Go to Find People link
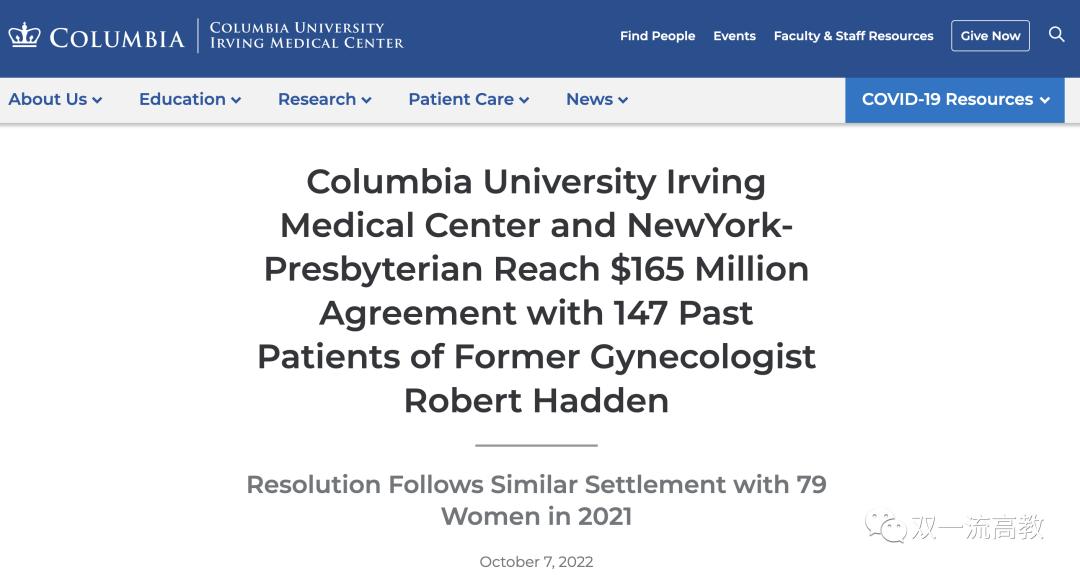1080x575 pixels. pos(657,36)
